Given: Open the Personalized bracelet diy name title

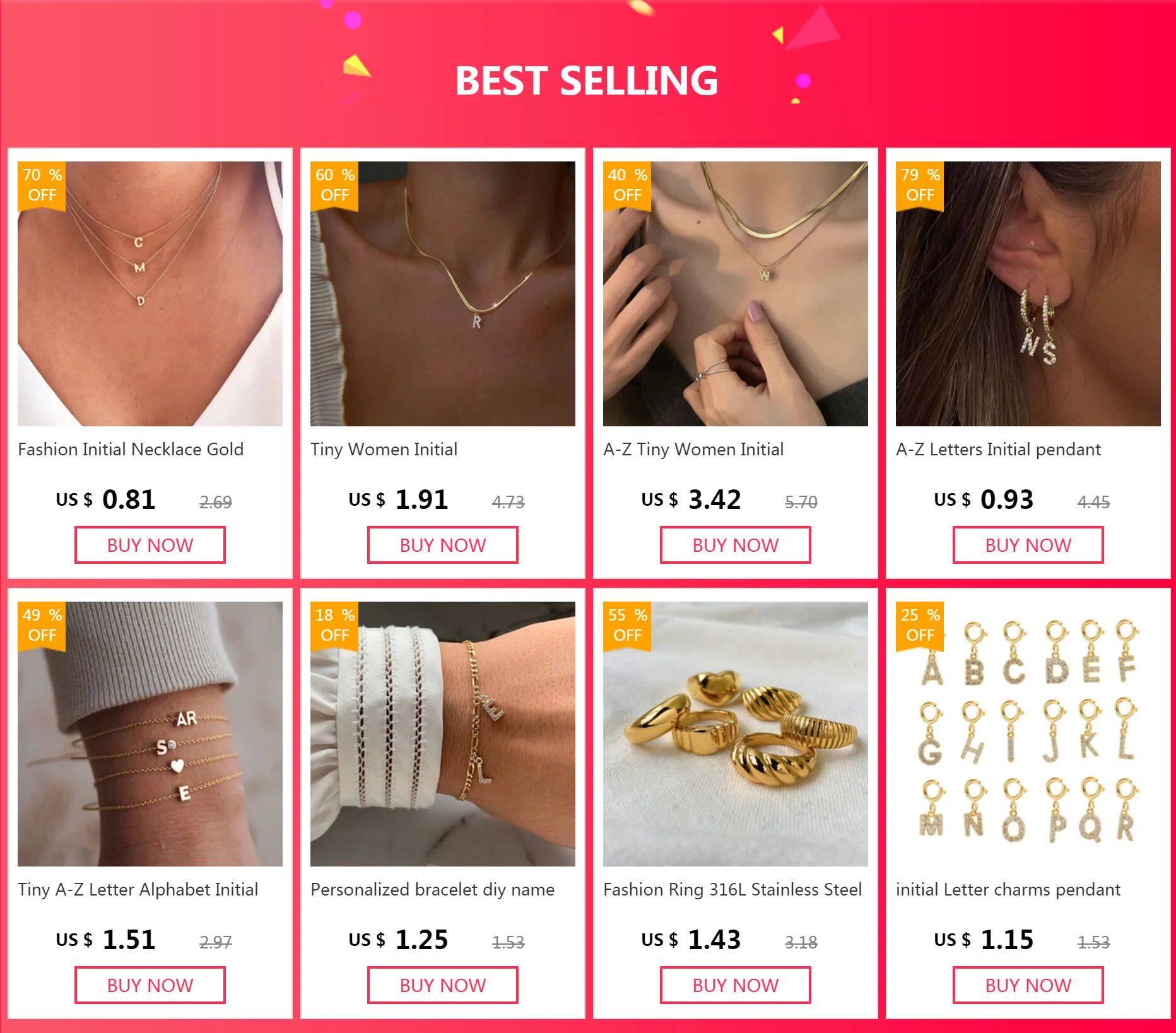Looking at the screenshot, I should point(433,890).
